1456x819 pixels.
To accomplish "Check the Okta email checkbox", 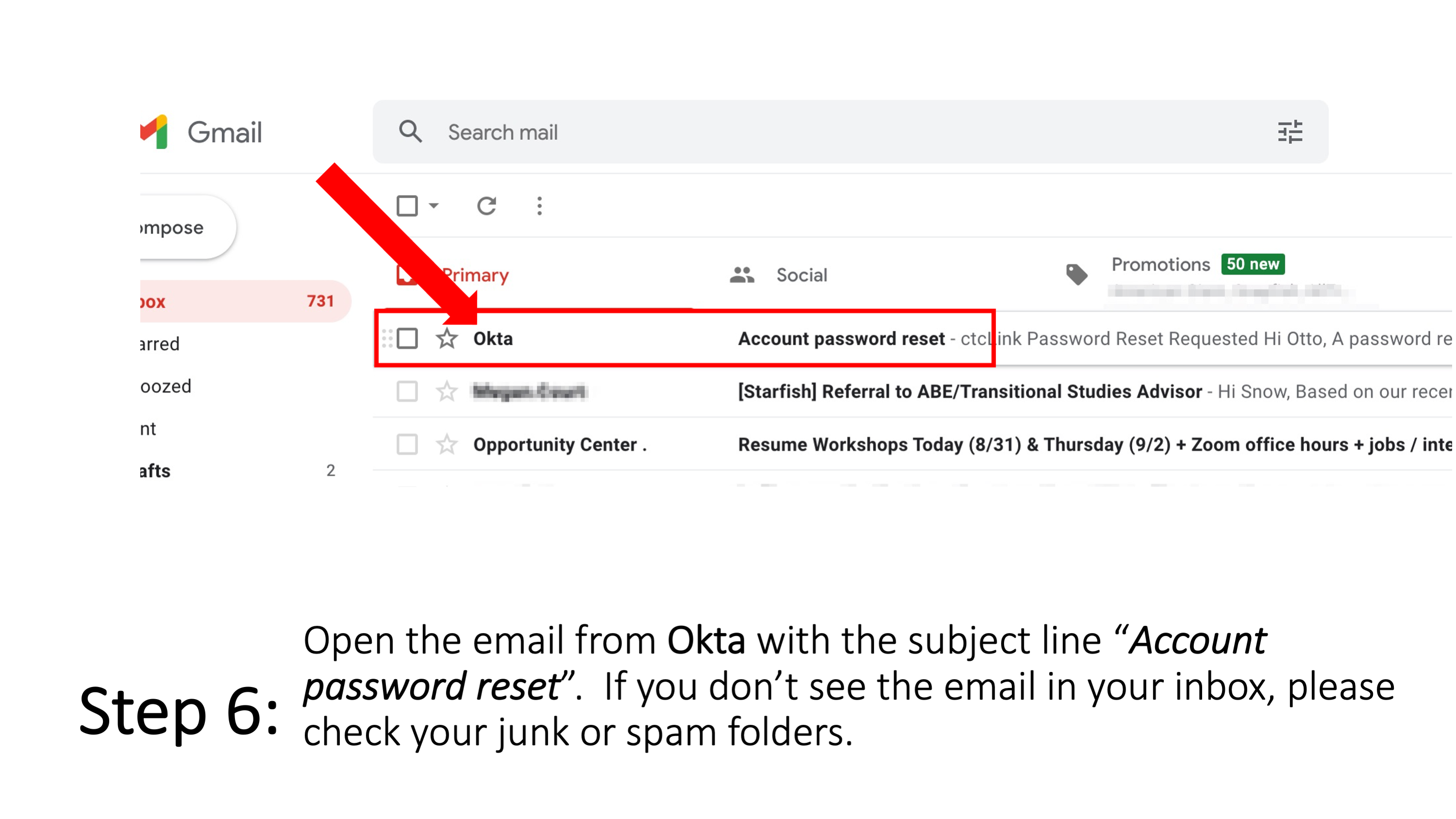I will pos(407,338).
